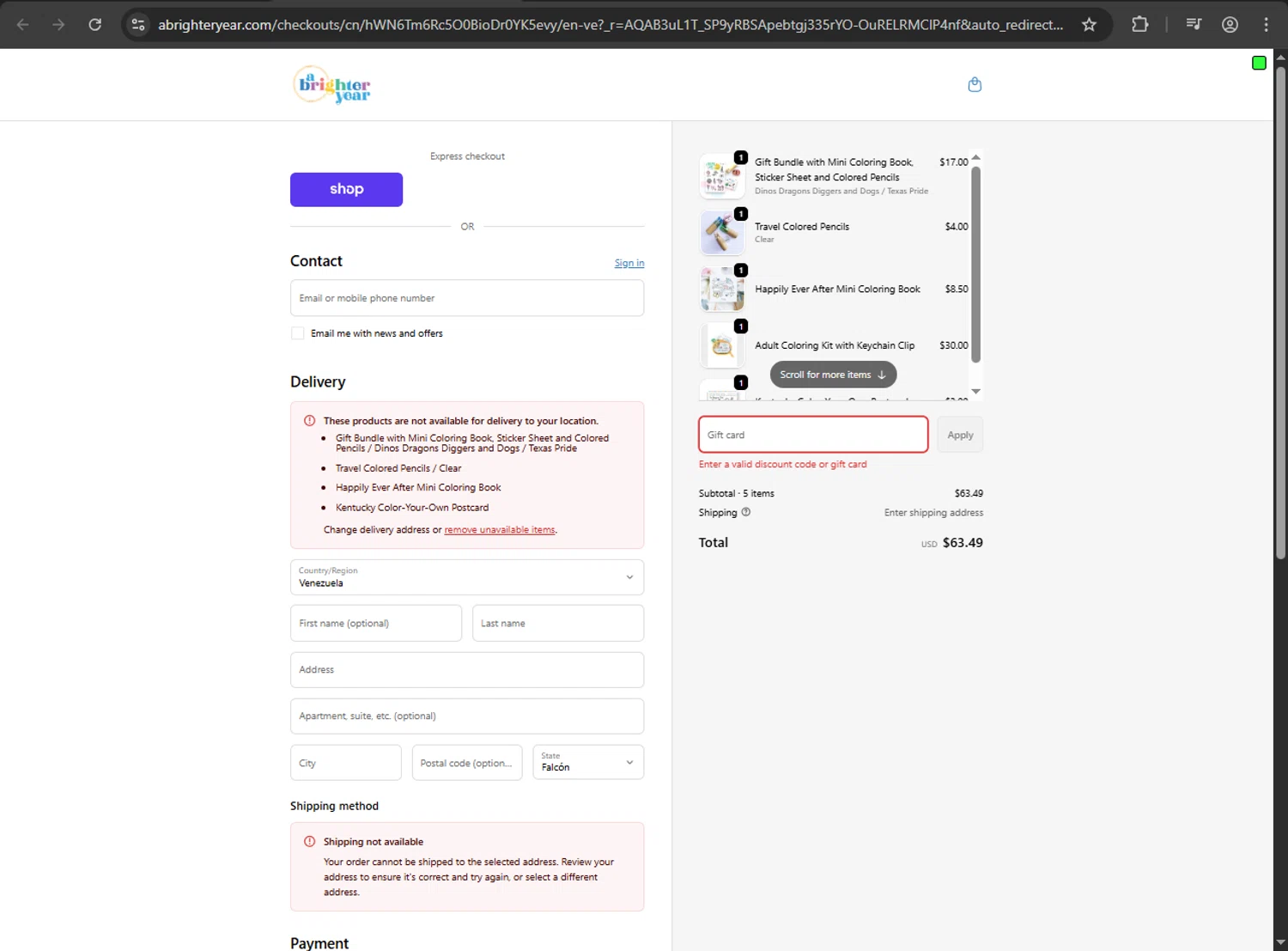Viewport: 1288px width, 951px height.
Task: Click the browser address bar URL
Action: [611, 25]
